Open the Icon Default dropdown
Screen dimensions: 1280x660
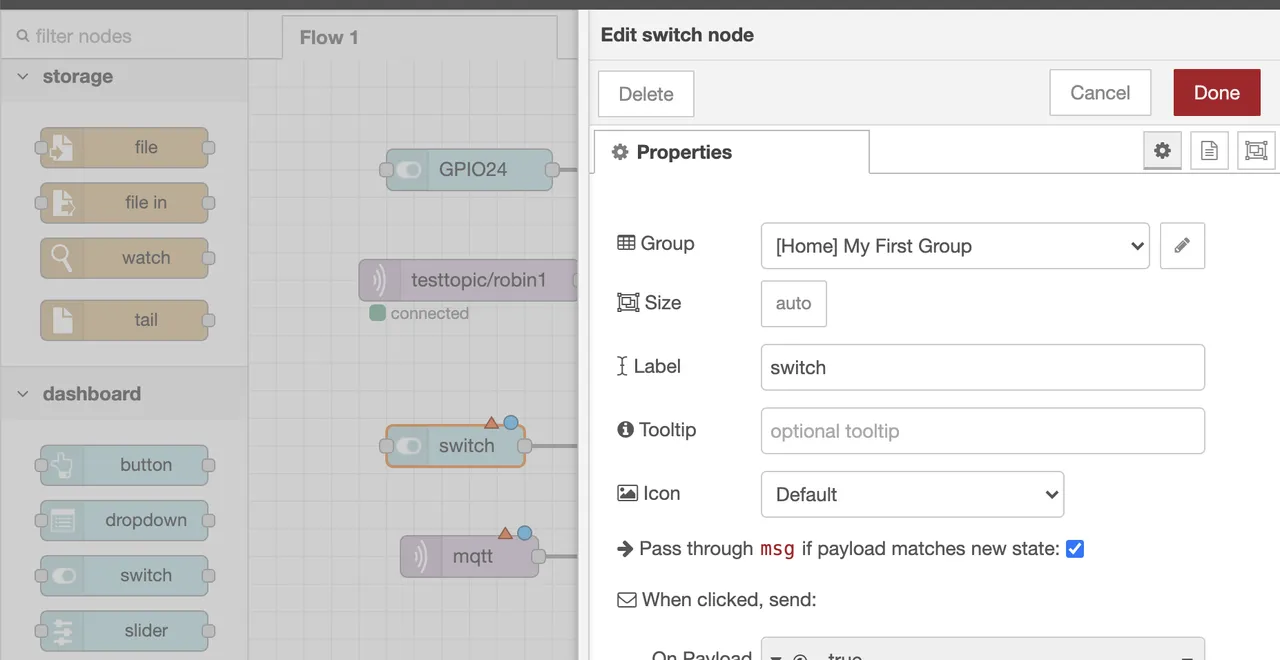click(x=912, y=494)
